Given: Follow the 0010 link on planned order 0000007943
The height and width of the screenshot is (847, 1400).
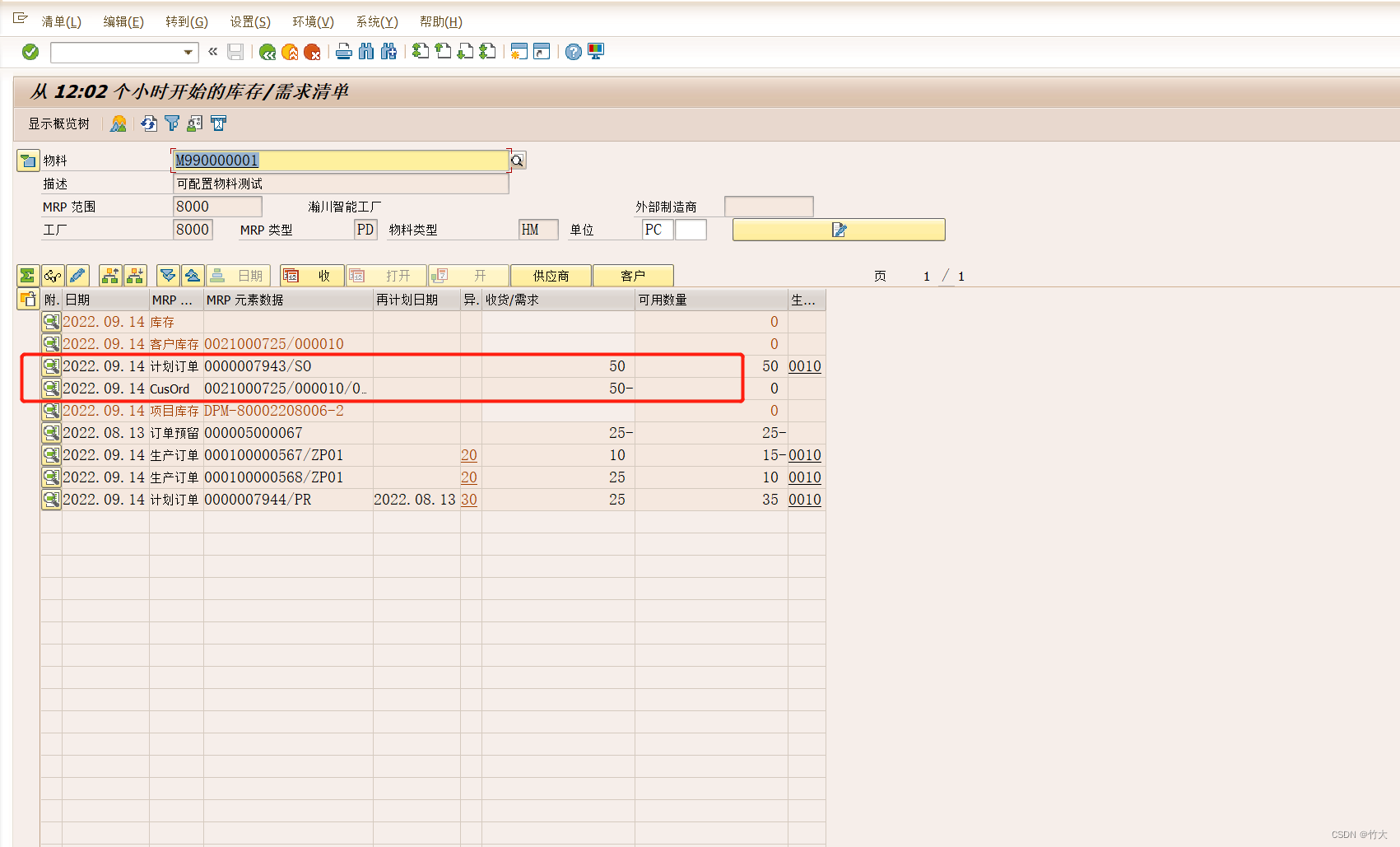Looking at the screenshot, I should 804,366.
